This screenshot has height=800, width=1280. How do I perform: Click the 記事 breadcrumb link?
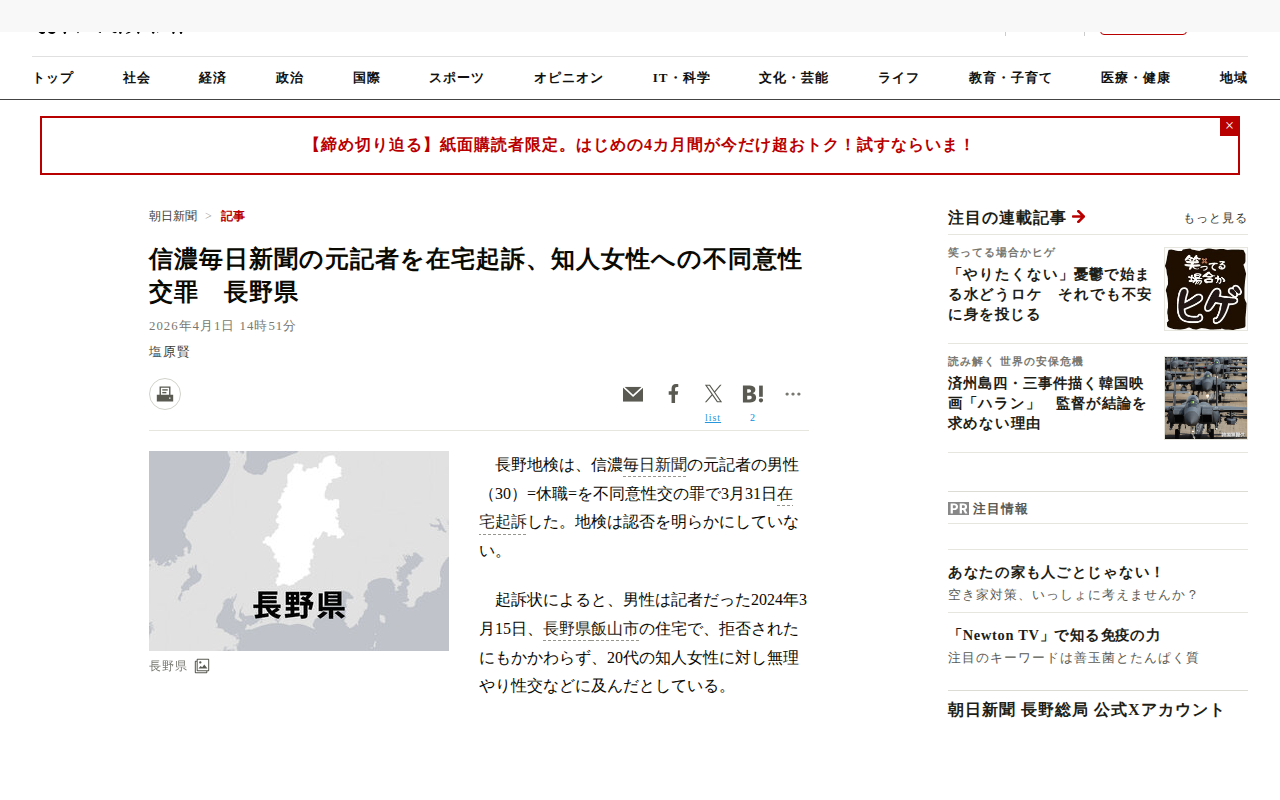[x=233, y=216]
